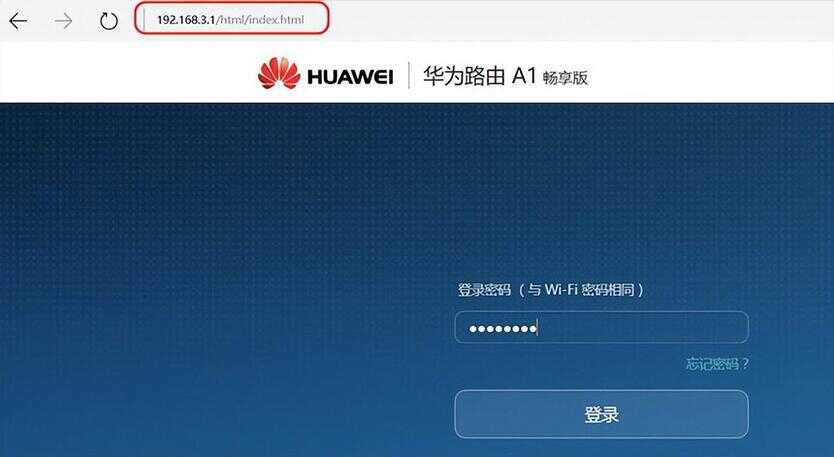Viewport: 834px width, 457px height.
Task: Click the /html/index.html path in the URL
Action: click(x=260, y=20)
